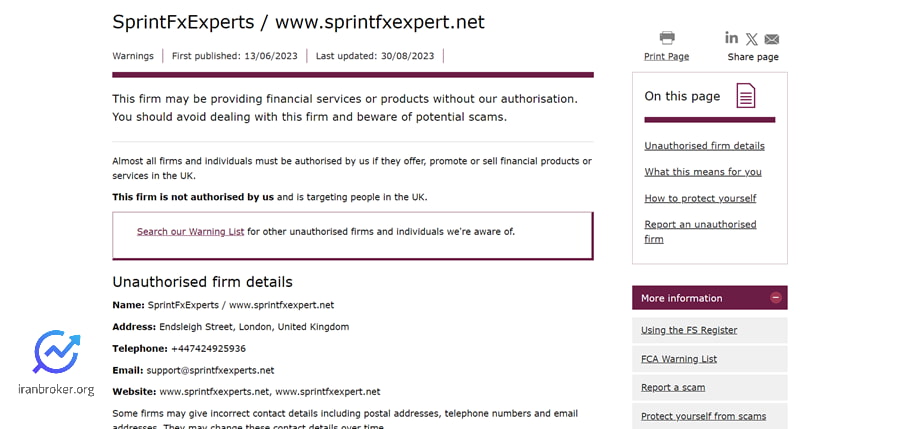Share page via email envelope icon
900x429 pixels.
[772, 39]
